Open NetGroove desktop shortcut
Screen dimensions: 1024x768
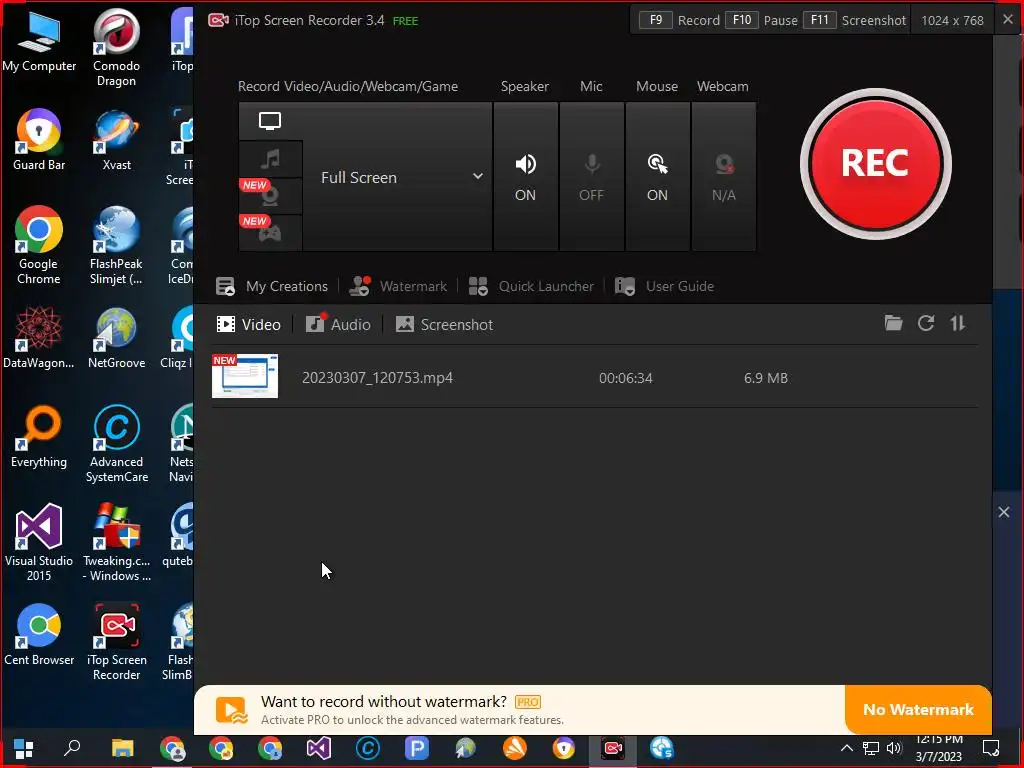[x=116, y=338]
